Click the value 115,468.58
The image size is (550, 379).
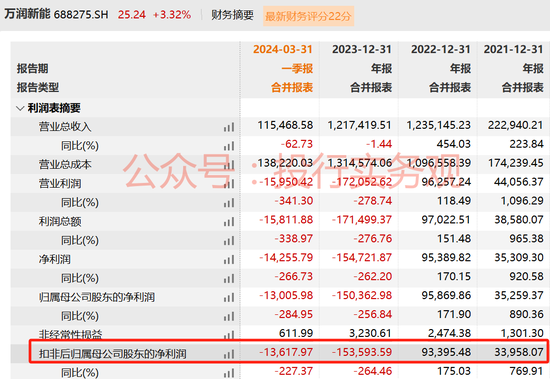pyautogui.click(x=285, y=125)
